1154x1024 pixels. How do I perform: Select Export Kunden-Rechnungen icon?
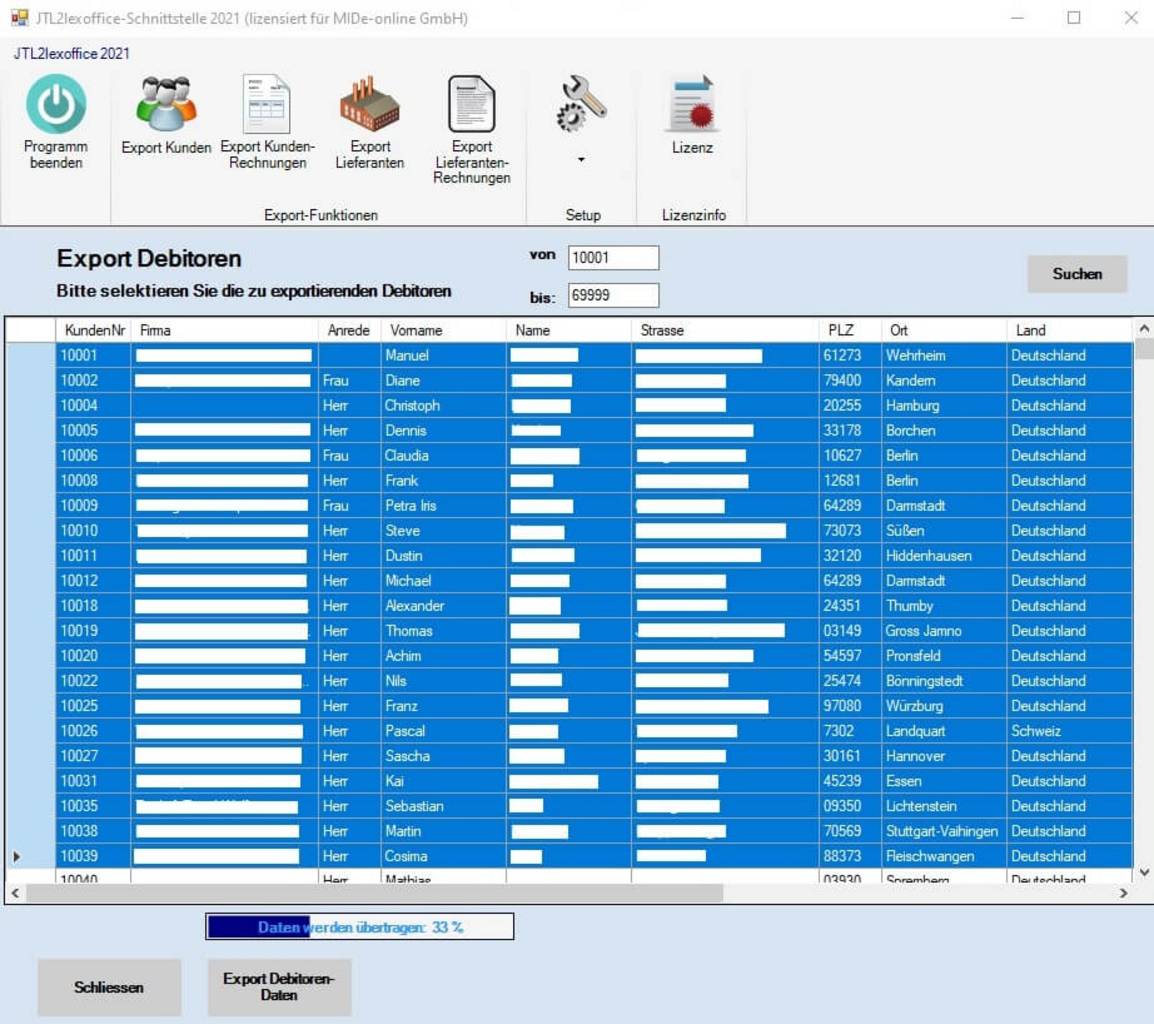[x=267, y=104]
